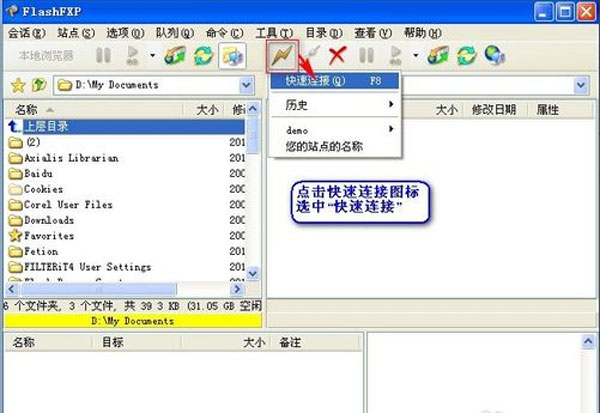This screenshot has height=413, width=600.
Task: Sort remote list by 修改日期 column
Action: (x=494, y=110)
